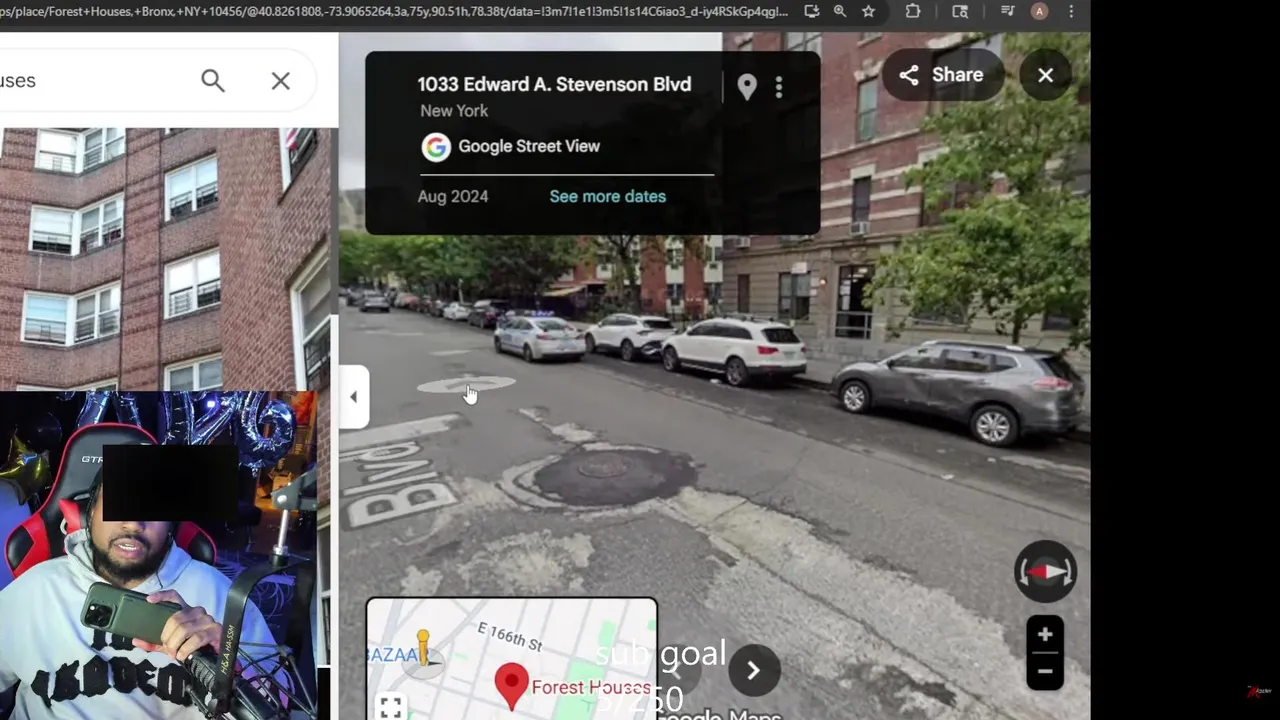Click the Forest Houses red pin on minimap
1280x720 pixels.
click(x=511, y=686)
